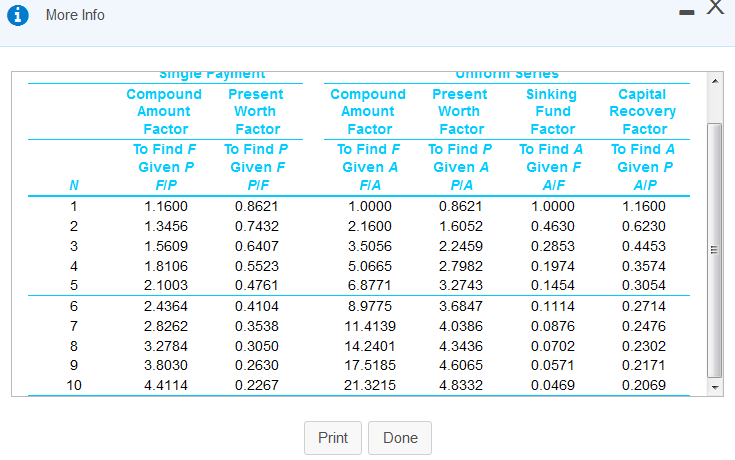
Task: Click F/A value 2.1600
Action: click(x=370, y=226)
